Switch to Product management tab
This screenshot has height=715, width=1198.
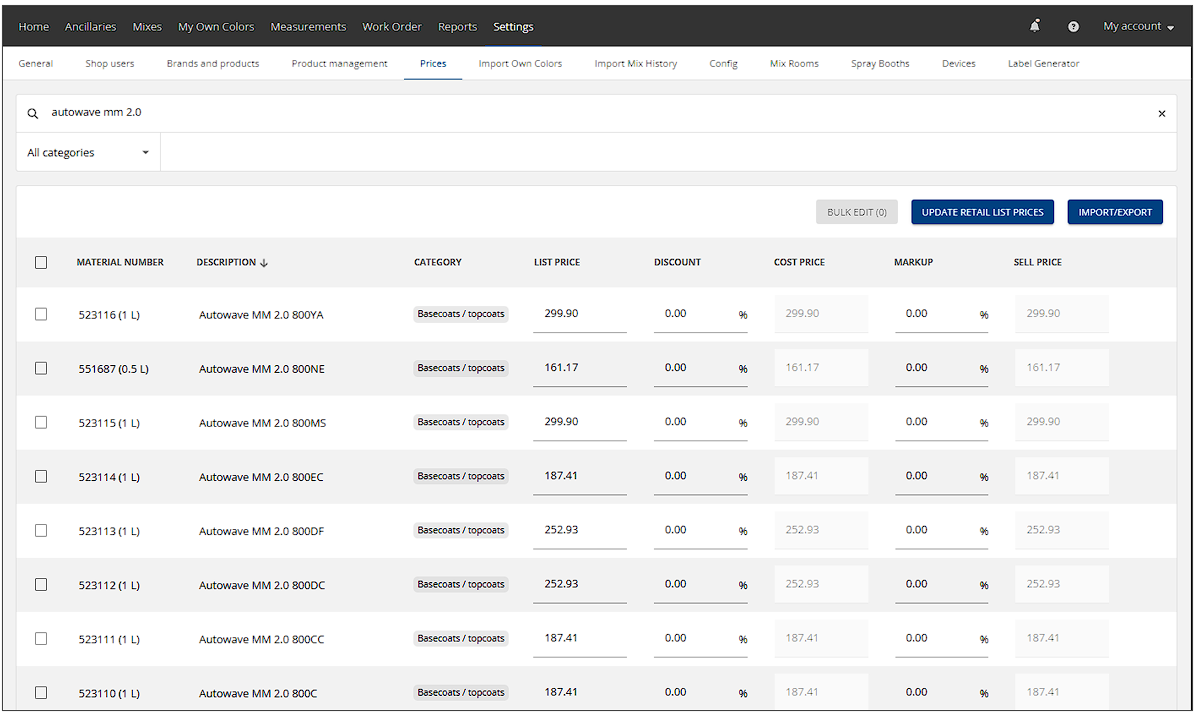339,63
